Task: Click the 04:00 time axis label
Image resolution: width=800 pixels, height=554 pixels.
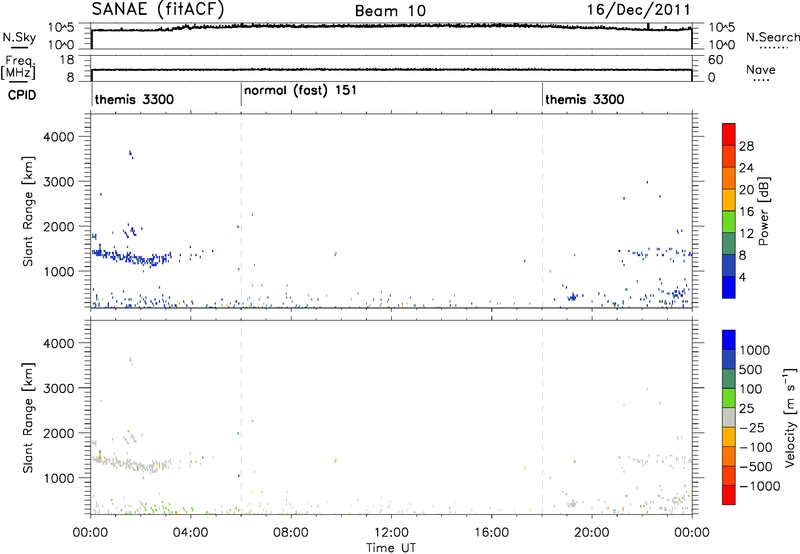Action: pyautogui.click(x=191, y=533)
